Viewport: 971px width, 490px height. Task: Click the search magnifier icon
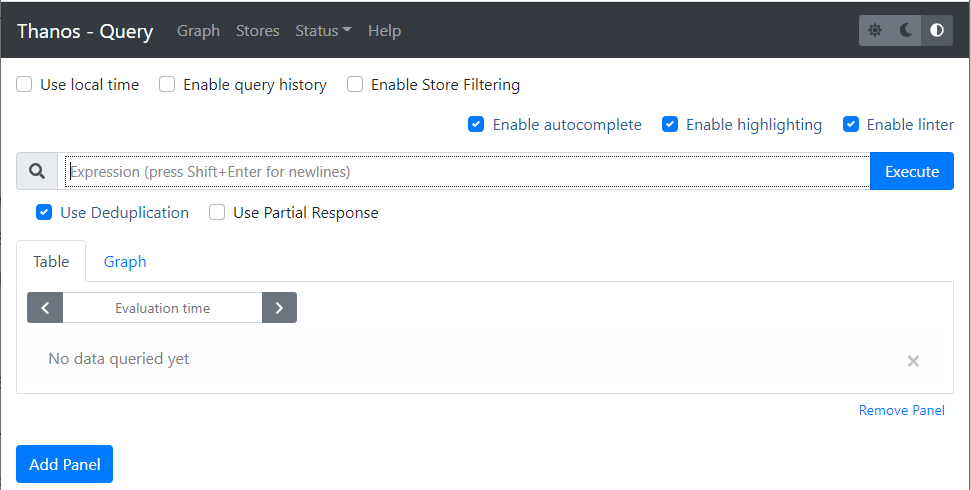click(37, 172)
